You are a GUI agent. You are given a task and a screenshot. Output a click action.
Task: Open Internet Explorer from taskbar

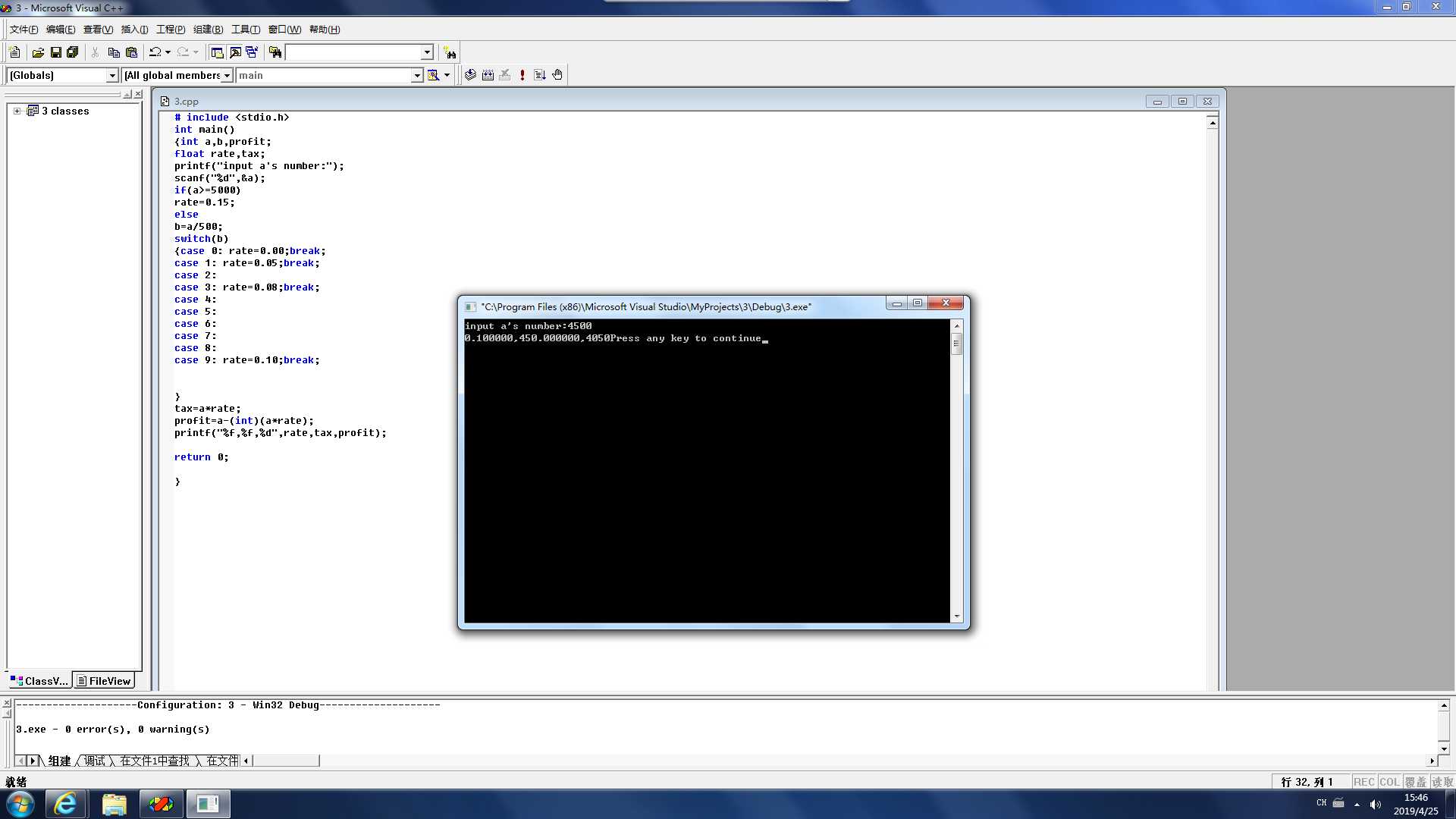point(65,804)
